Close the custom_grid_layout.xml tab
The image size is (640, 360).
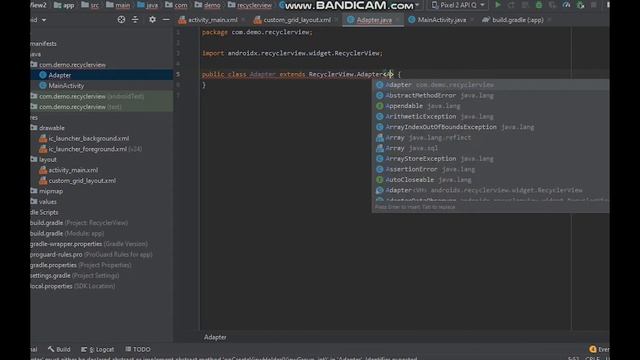tap(336, 20)
